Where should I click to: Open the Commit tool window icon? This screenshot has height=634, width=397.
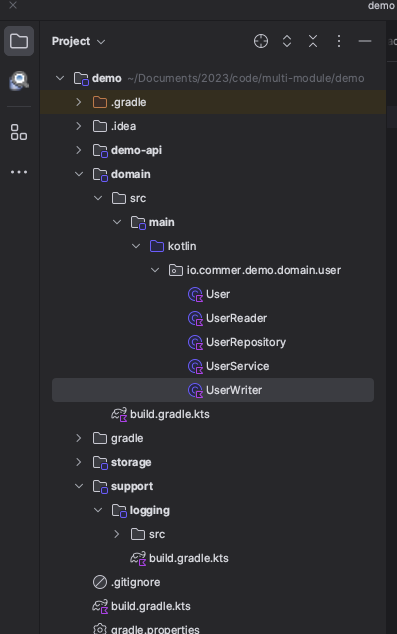(19, 80)
